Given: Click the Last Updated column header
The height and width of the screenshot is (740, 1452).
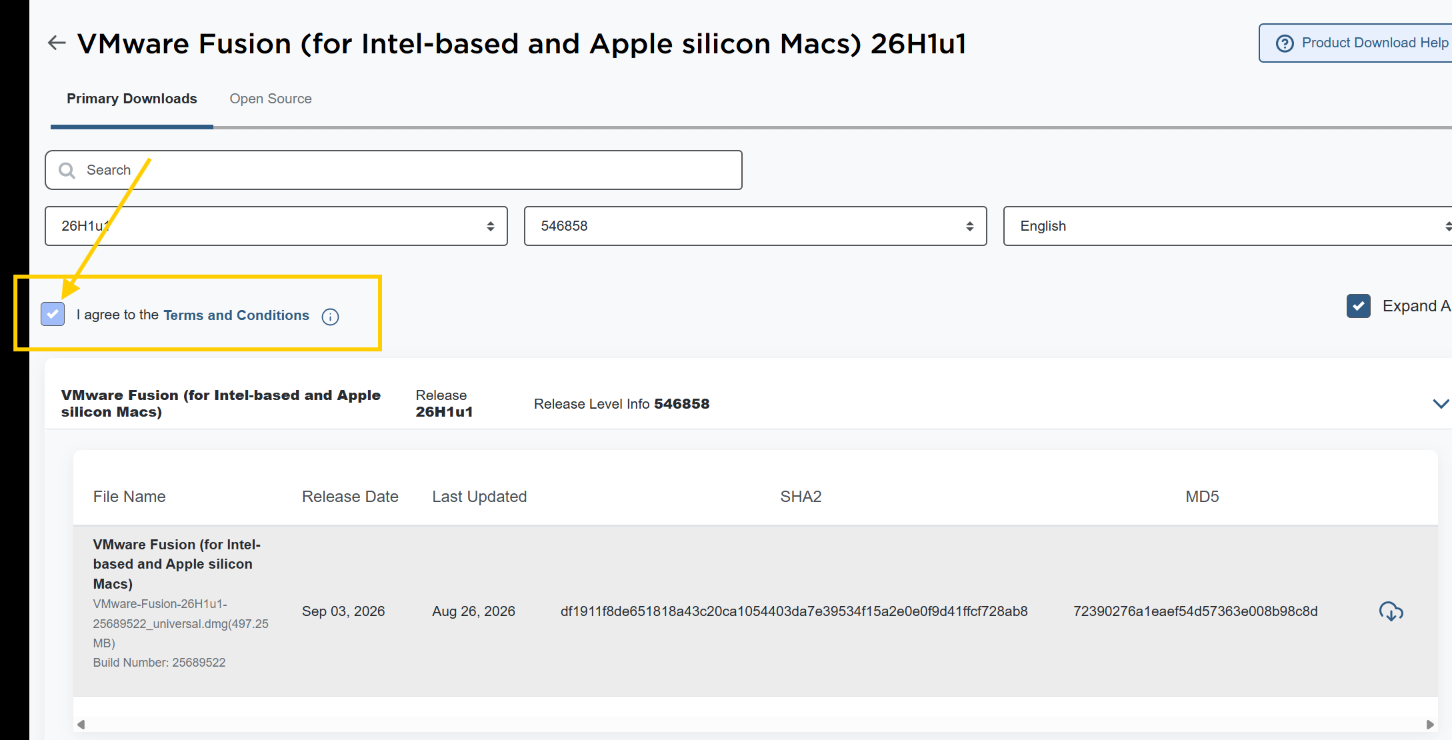Looking at the screenshot, I should (479, 497).
